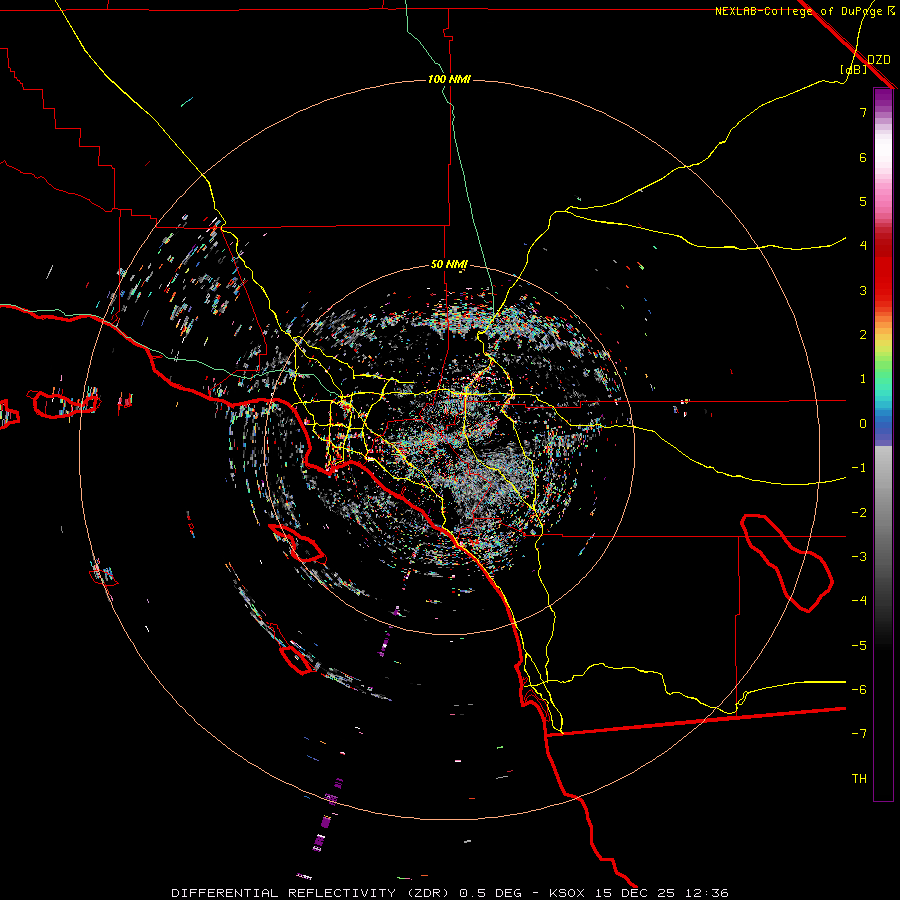Click the '-4' value on color scale
900x900 pixels.
pyautogui.click(x=859, y=601)
